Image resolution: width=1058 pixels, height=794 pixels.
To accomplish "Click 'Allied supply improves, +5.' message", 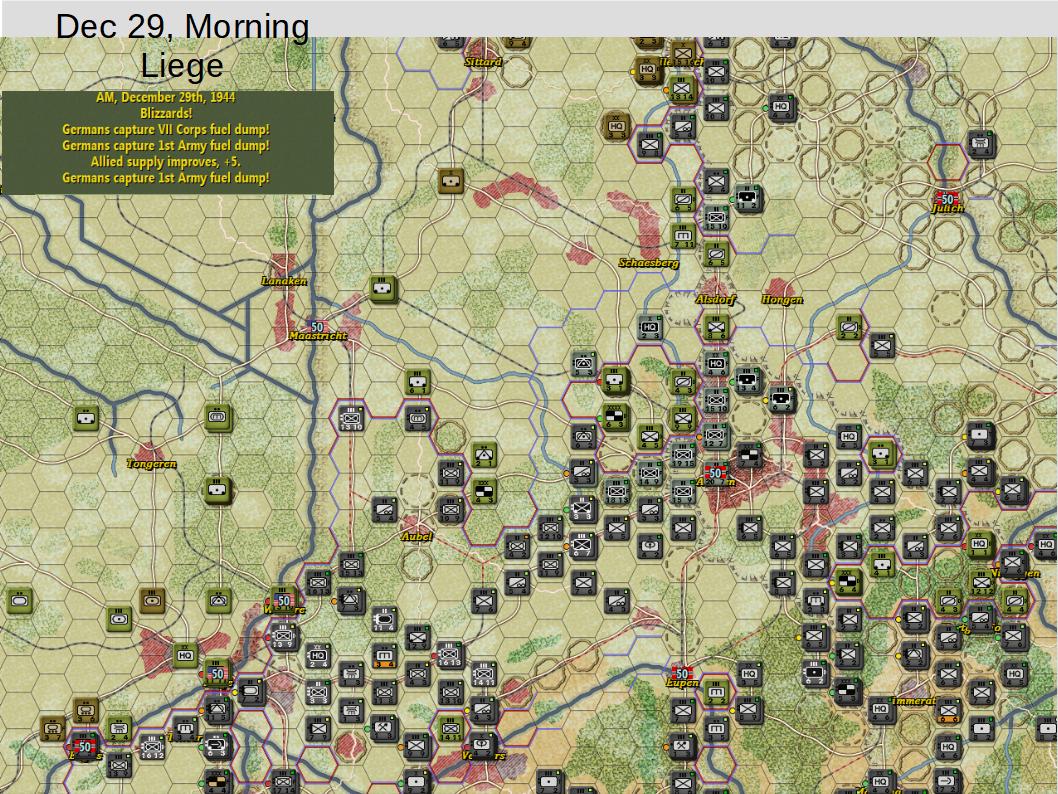I will point(166,162).
